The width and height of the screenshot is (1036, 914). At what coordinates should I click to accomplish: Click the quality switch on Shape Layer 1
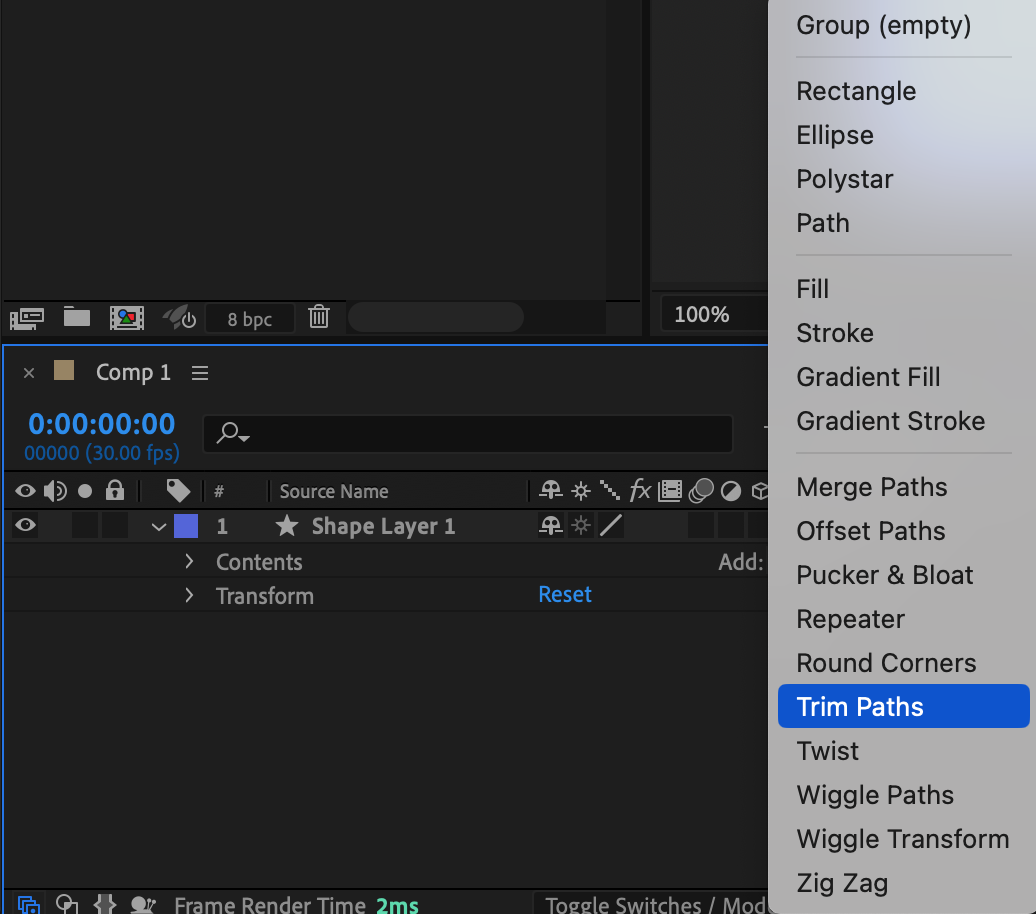611,526
